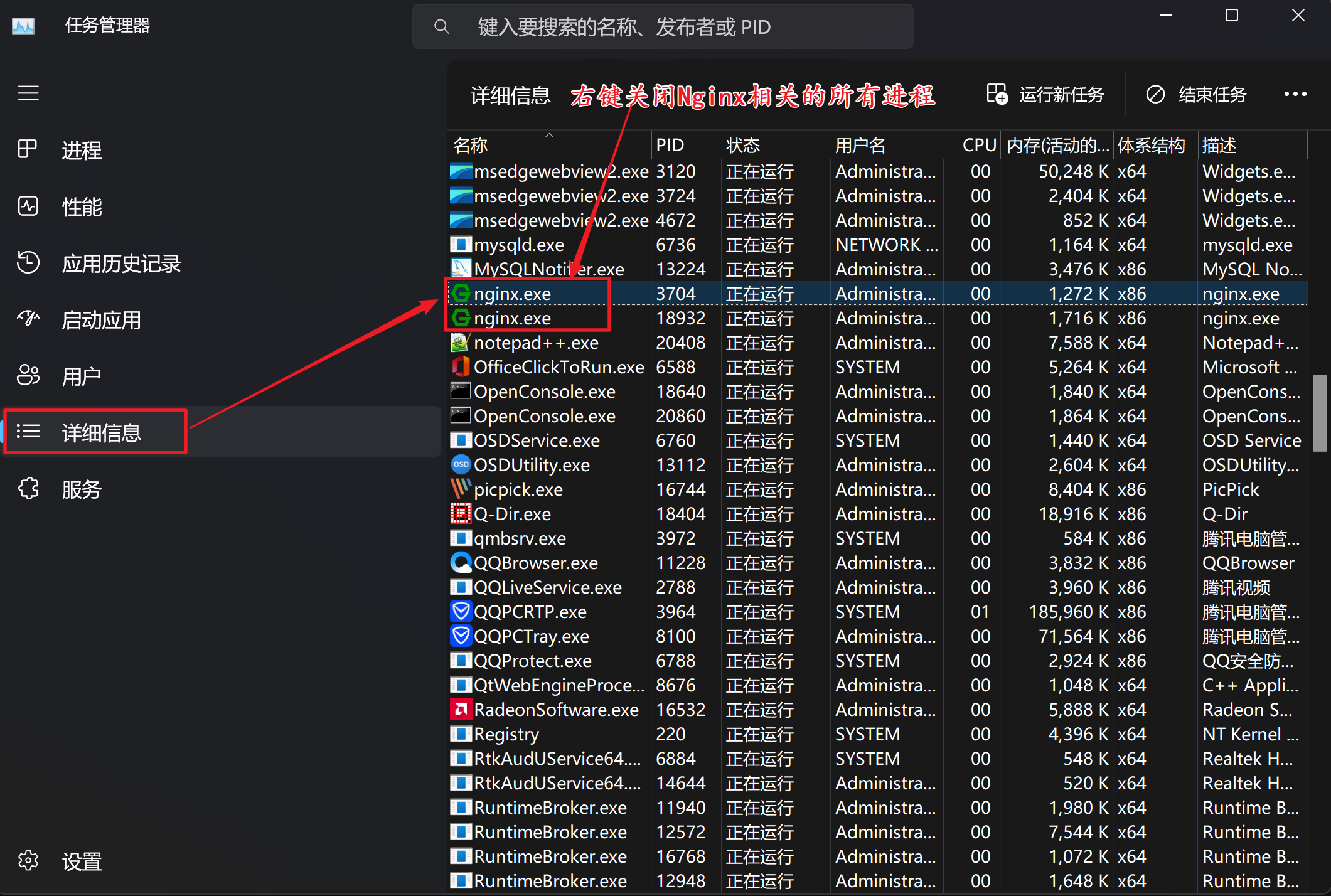This screenshot has height=896, width=1331.
Task: Click the Run new task button
Action: 1061,94
